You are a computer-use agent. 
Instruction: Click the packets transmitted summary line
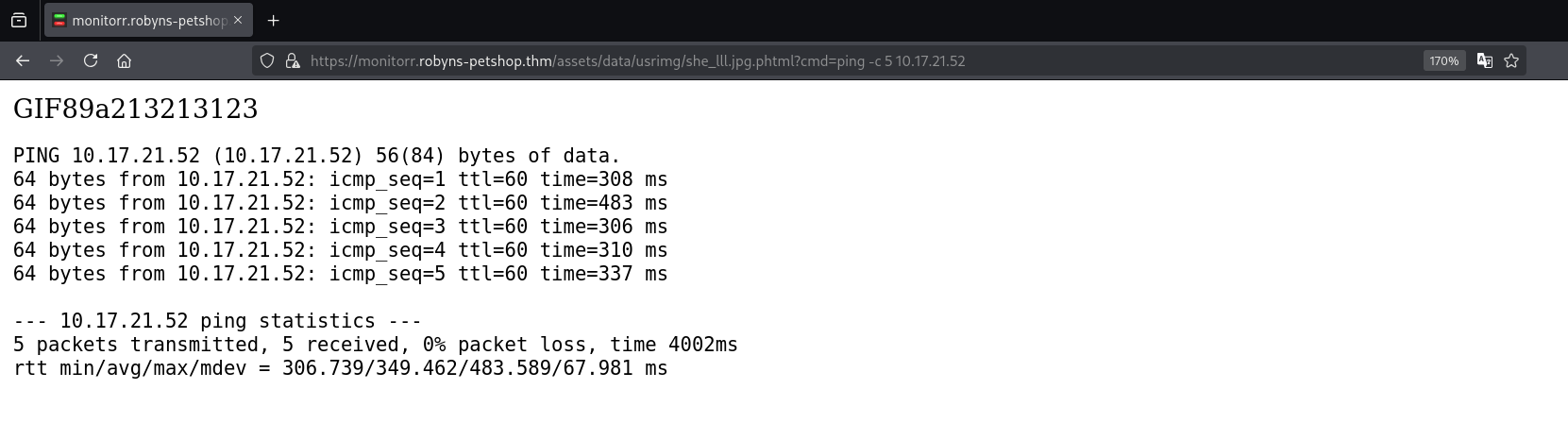point(375,345)
